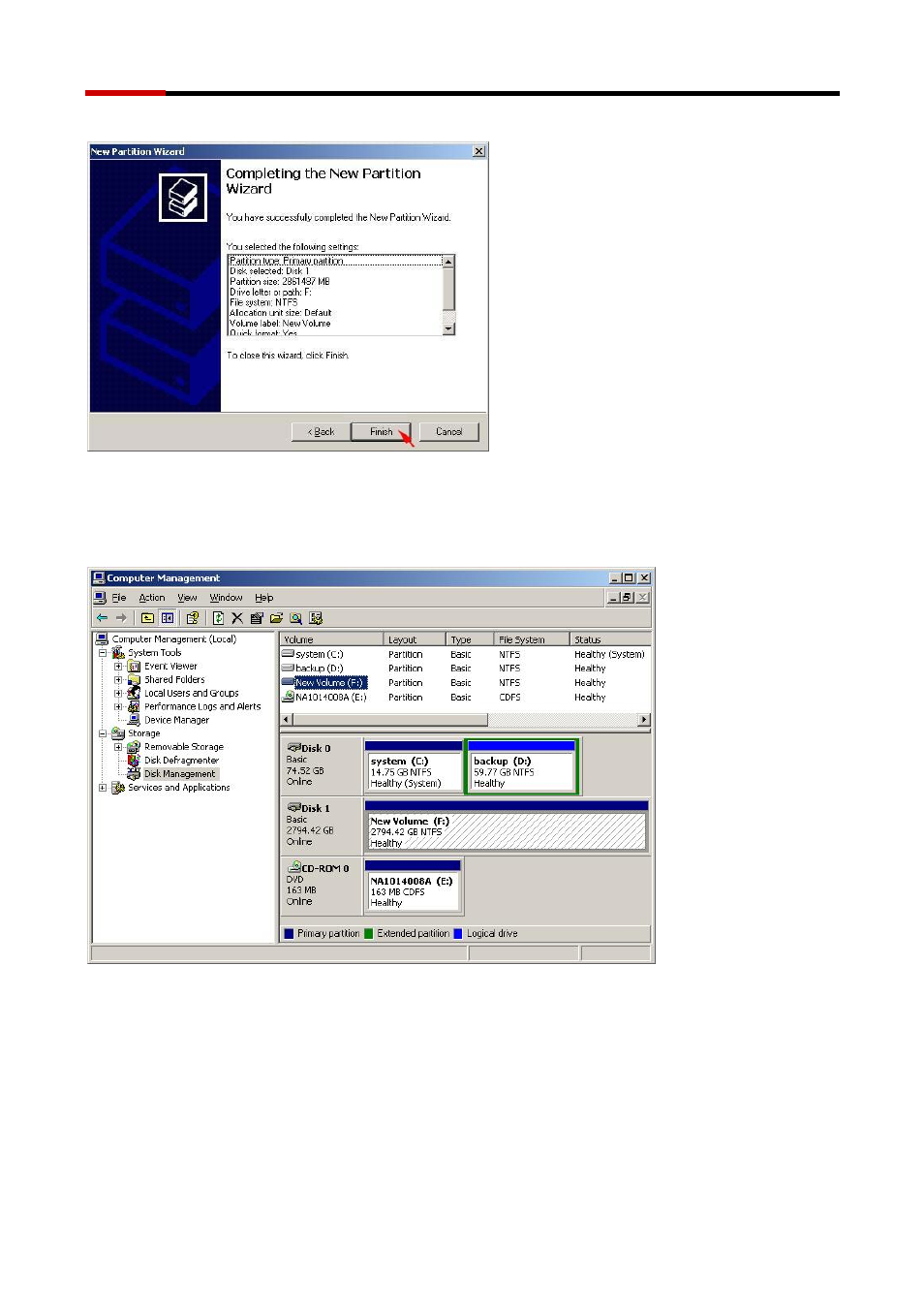Select Computer Management (Local) root node
The image size is (924, 1308).
click(174, 639)
